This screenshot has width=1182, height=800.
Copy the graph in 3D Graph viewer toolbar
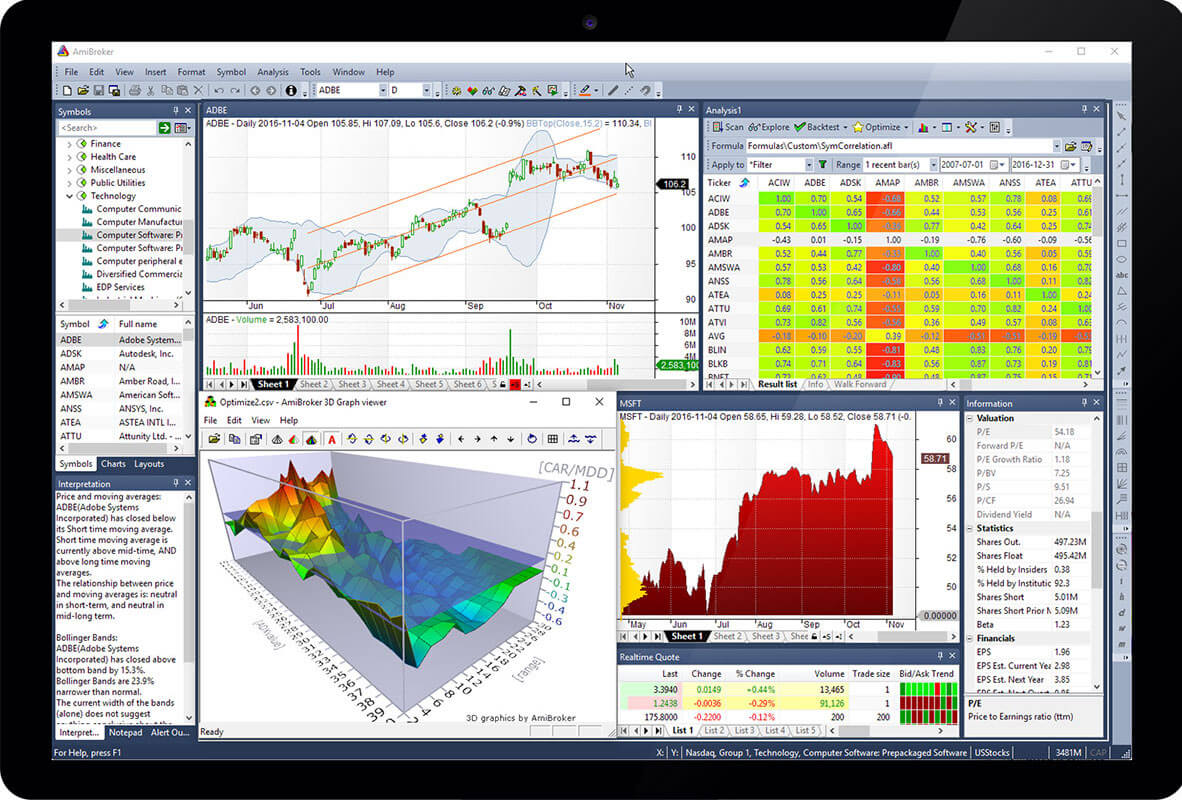pos(234,439)
